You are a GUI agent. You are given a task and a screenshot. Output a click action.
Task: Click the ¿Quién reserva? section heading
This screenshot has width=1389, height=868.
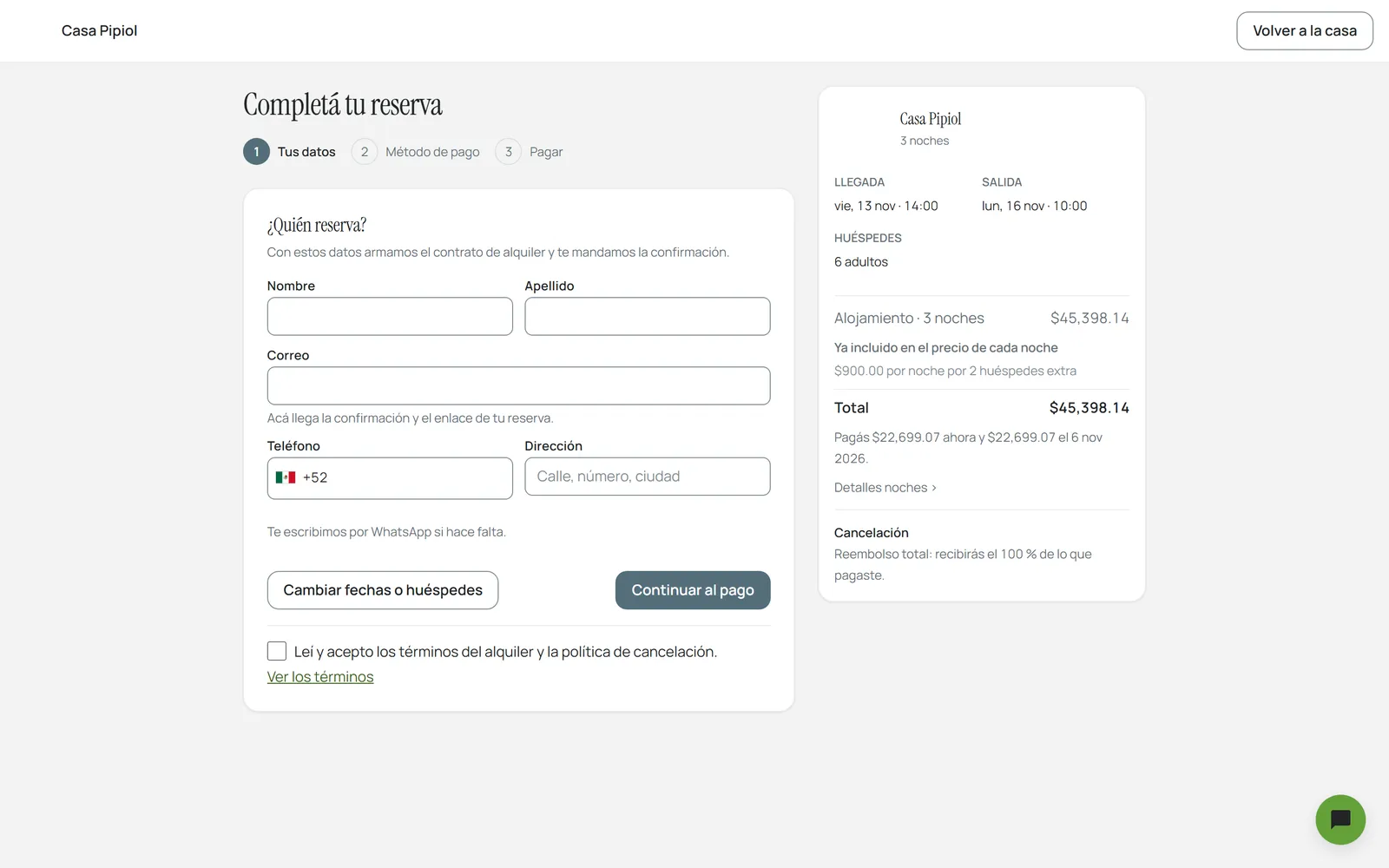click(317, 226)
